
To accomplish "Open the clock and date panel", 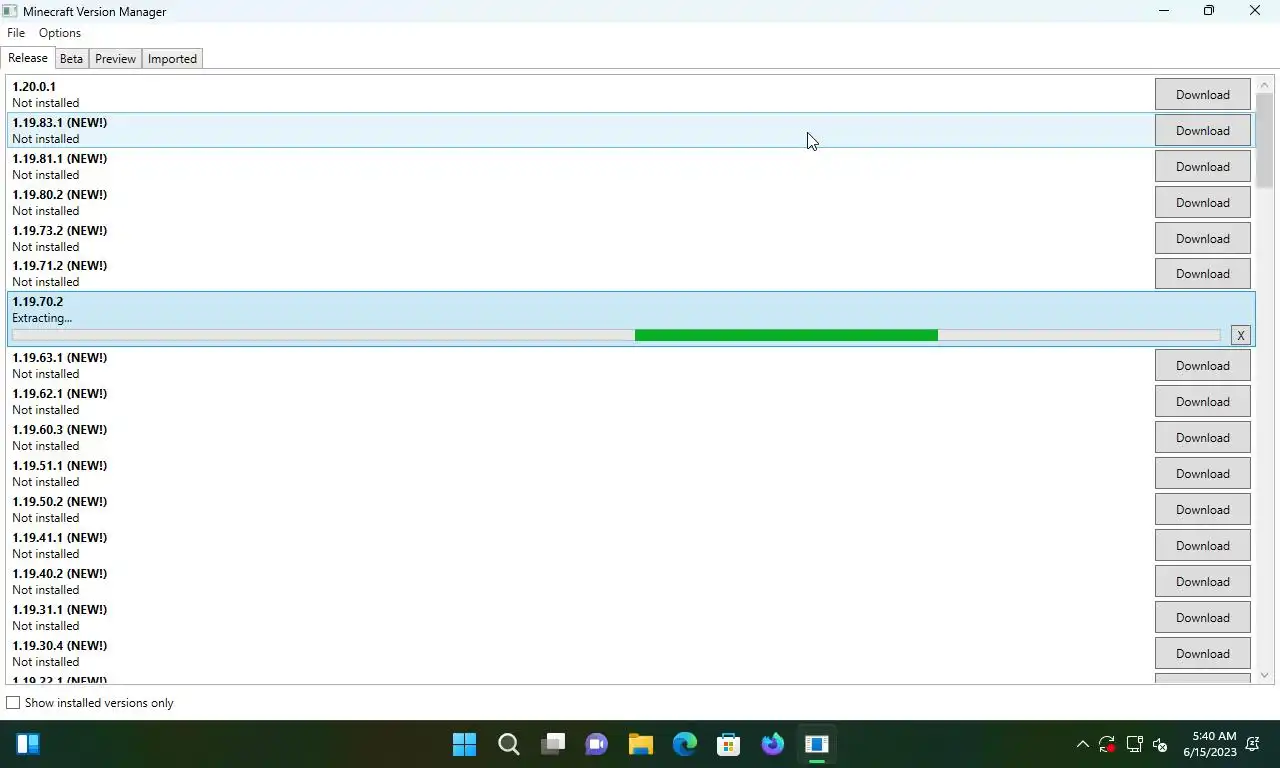I will tap(1209, 744).
